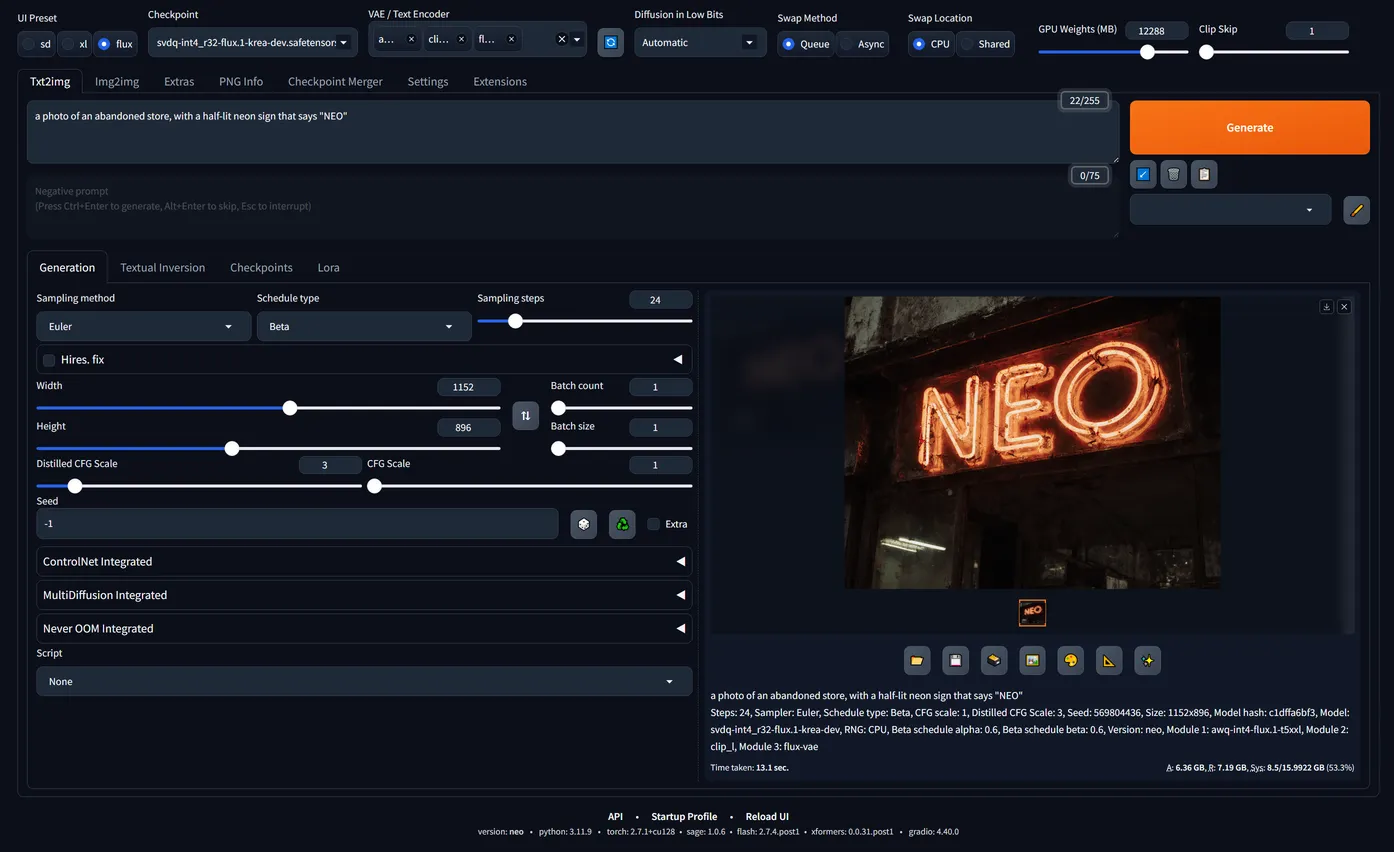Open the Checkpoint selection dropdown
1394x852 pixels.
252,42
